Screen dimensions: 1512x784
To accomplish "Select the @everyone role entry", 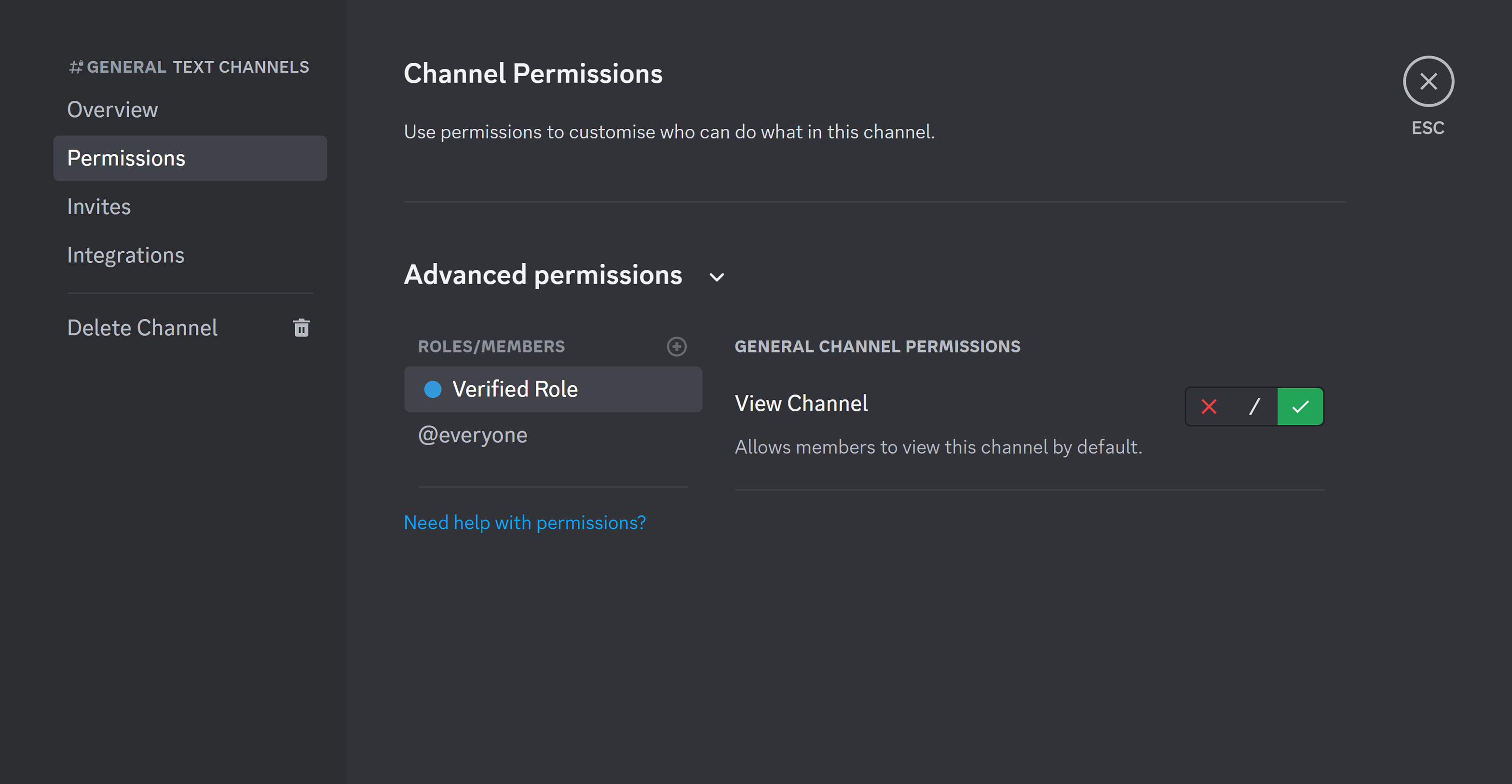I will [x=473, y=435].
